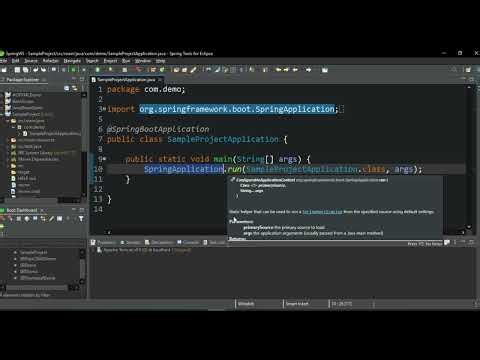
Task: Select the Package Explorer tab
Action: (22, 80)
